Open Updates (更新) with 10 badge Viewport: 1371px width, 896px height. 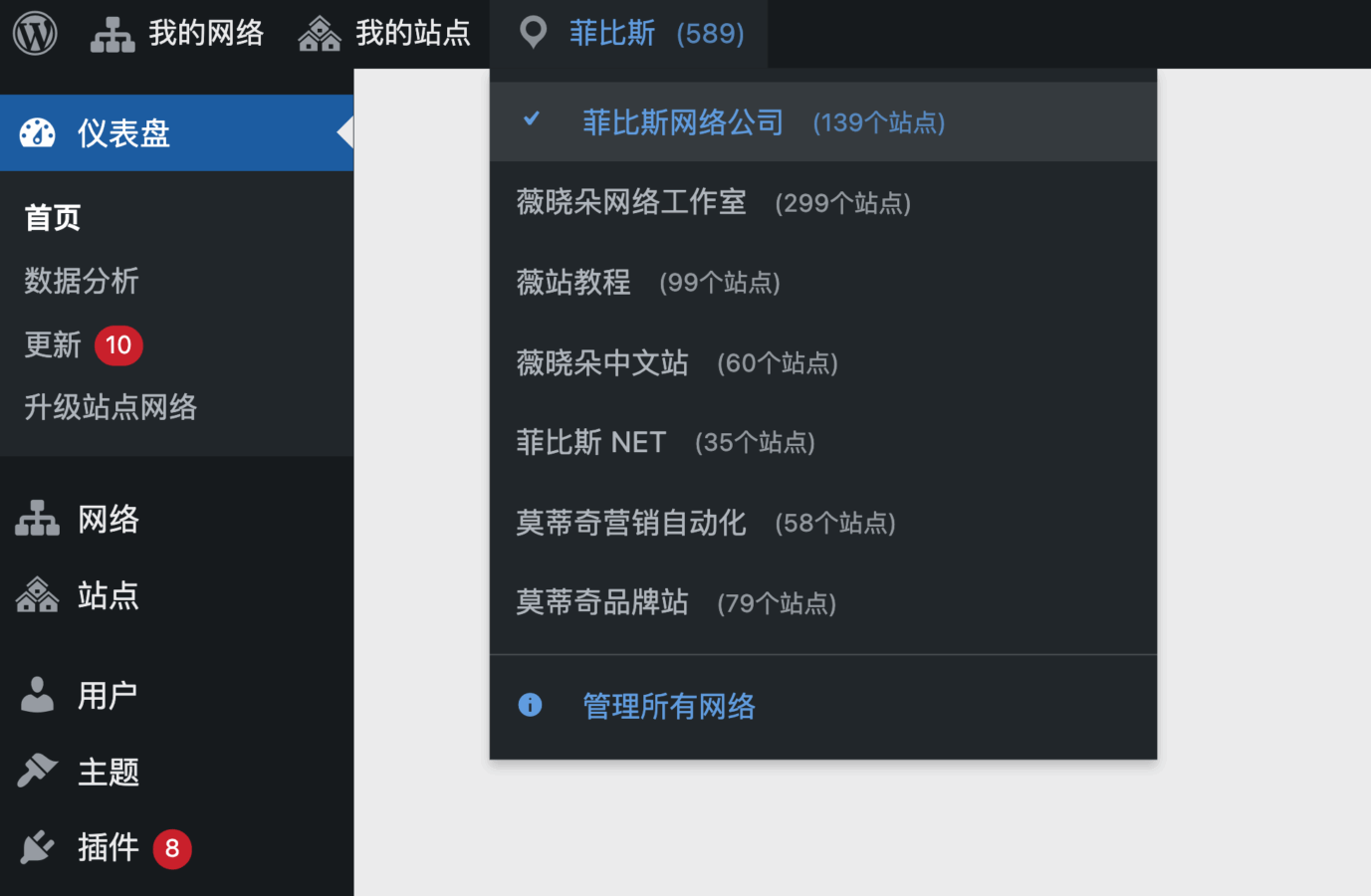pyautogui.click(x=54, y=345)
